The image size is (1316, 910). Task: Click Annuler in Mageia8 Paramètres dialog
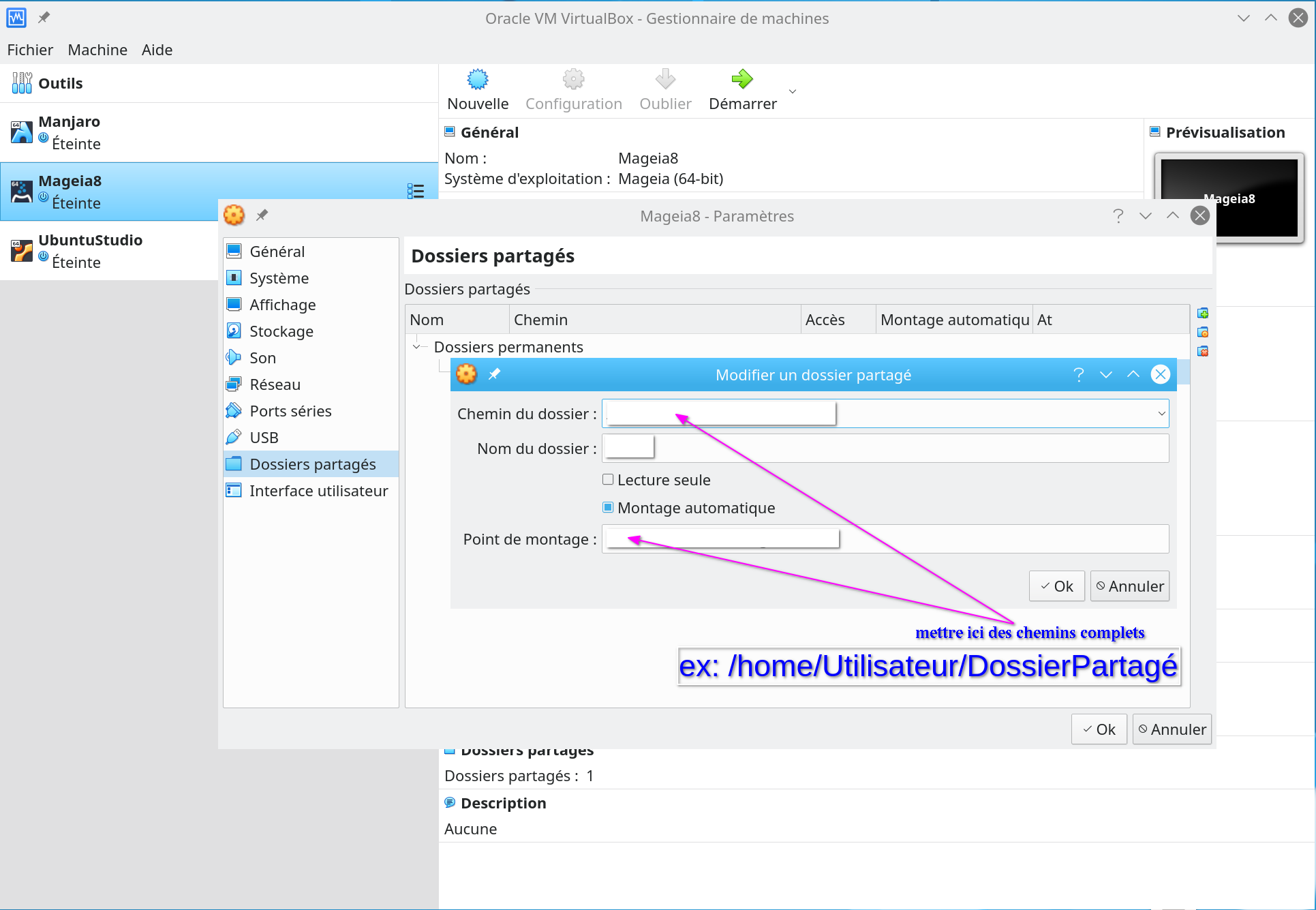pyautogui.click(x=1172, y=729)
